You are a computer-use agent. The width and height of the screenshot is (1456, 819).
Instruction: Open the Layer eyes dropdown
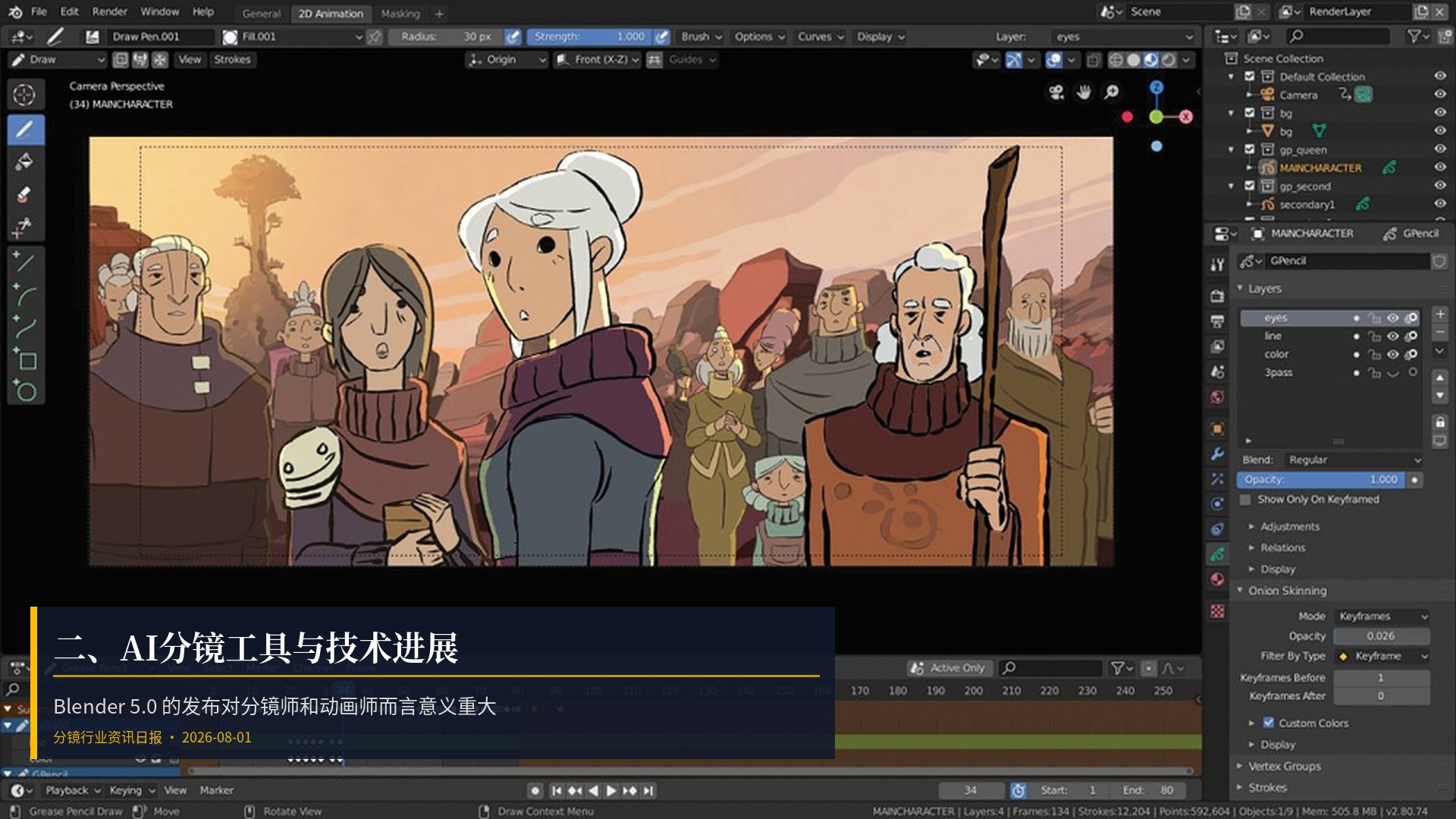coord(1123,36)
